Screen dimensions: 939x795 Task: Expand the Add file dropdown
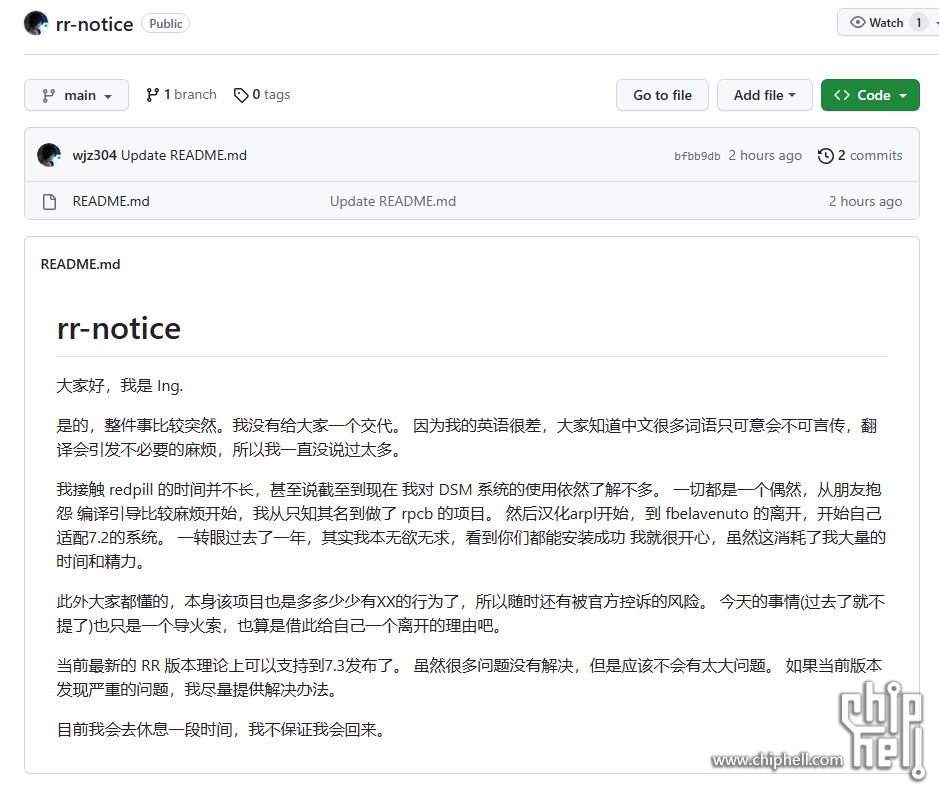pos(765,95)
